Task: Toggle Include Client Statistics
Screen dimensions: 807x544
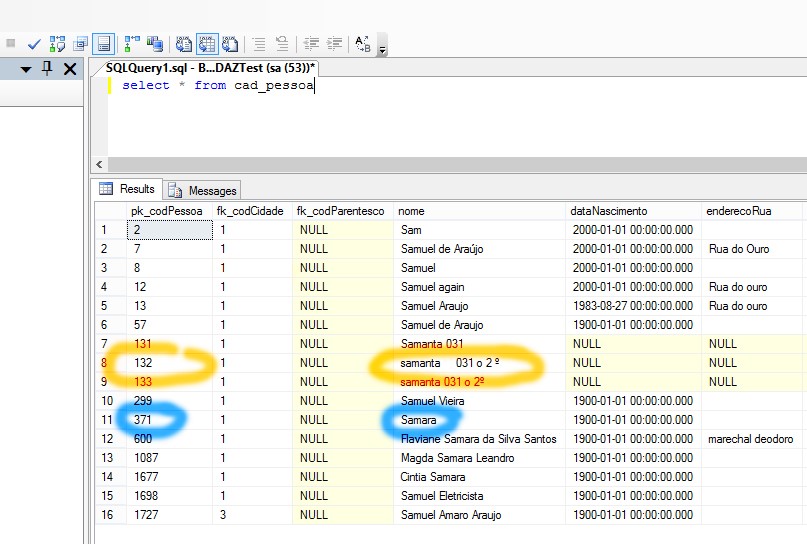Action: tap(154, 44)
